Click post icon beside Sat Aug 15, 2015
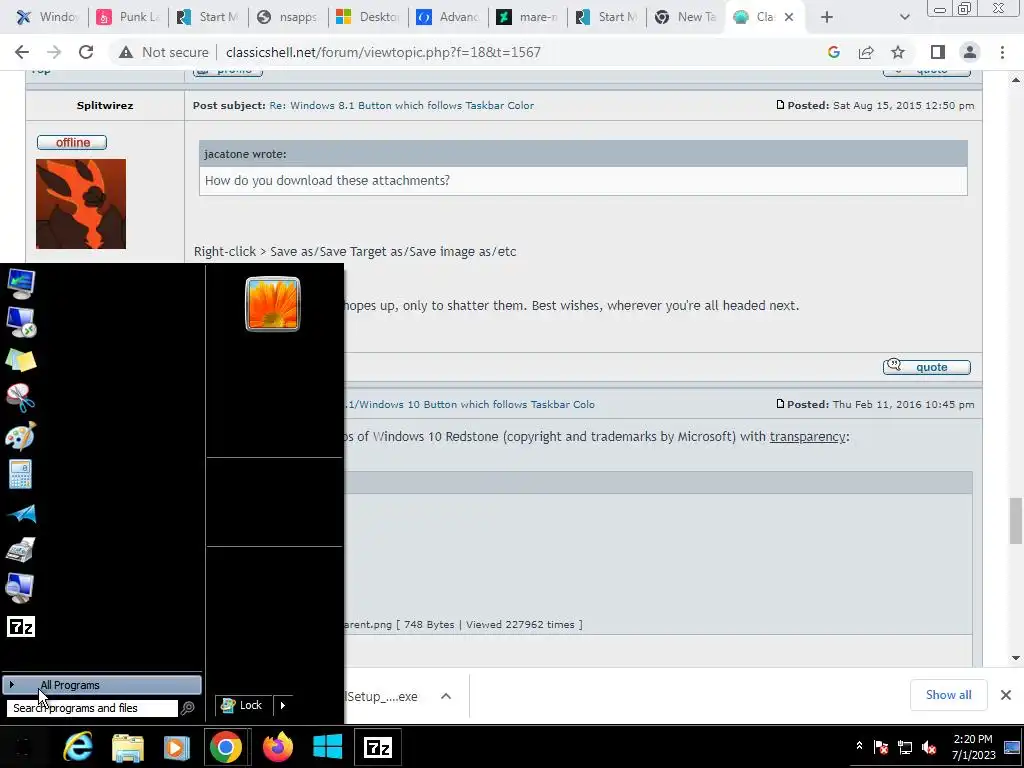The width and height of the screenshot is (1024, 768). 780,105
